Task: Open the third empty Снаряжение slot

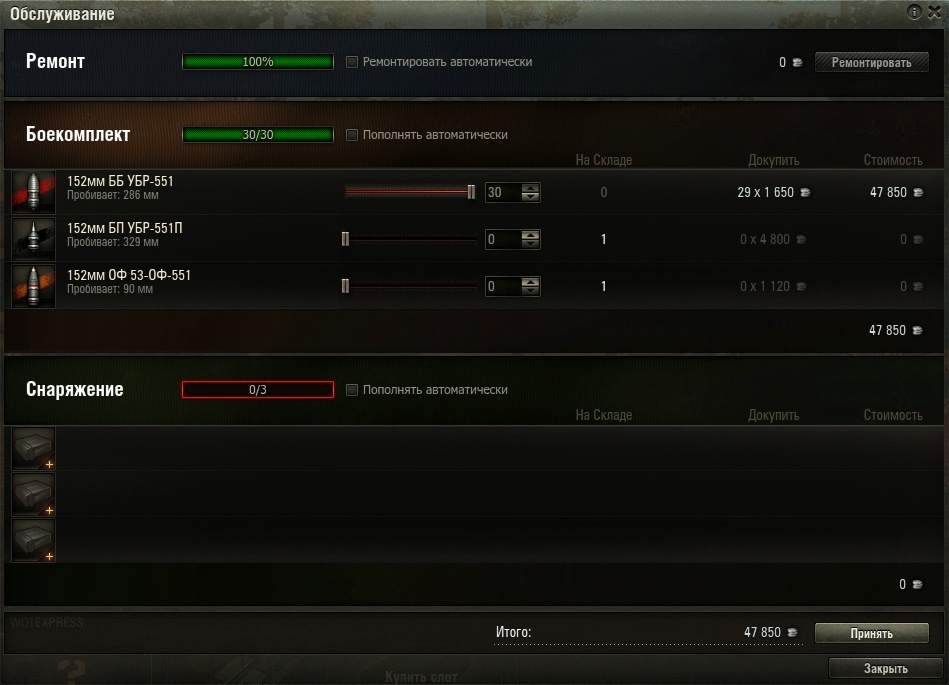Action: [x=34, y=540]
